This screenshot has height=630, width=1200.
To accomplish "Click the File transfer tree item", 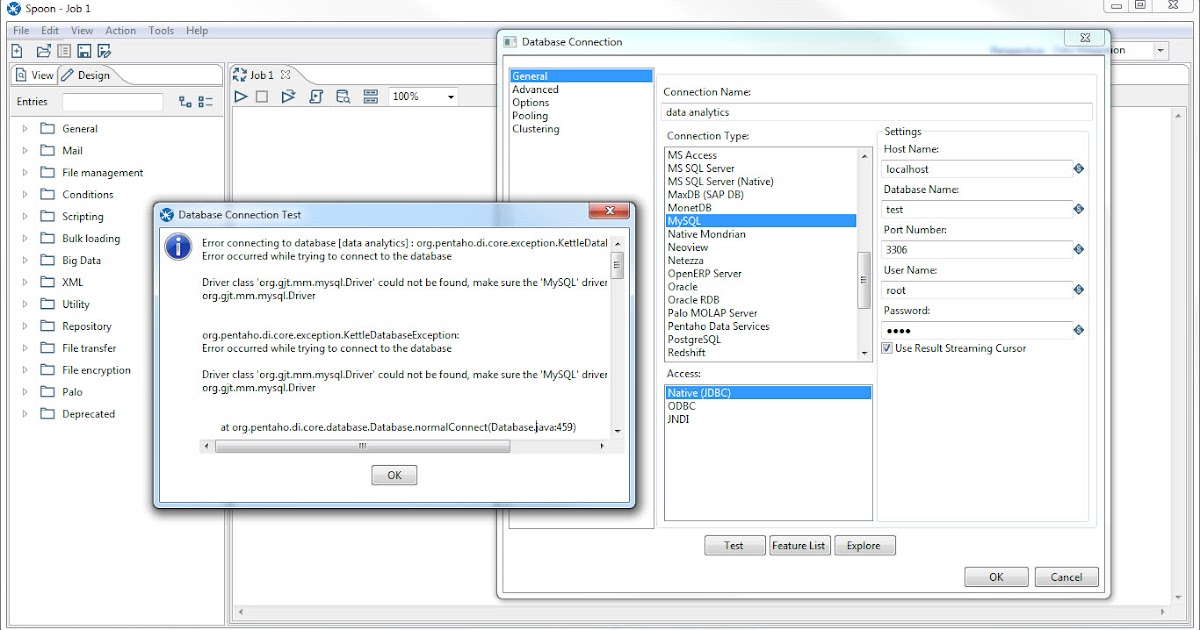I will [x=89, y=348].
